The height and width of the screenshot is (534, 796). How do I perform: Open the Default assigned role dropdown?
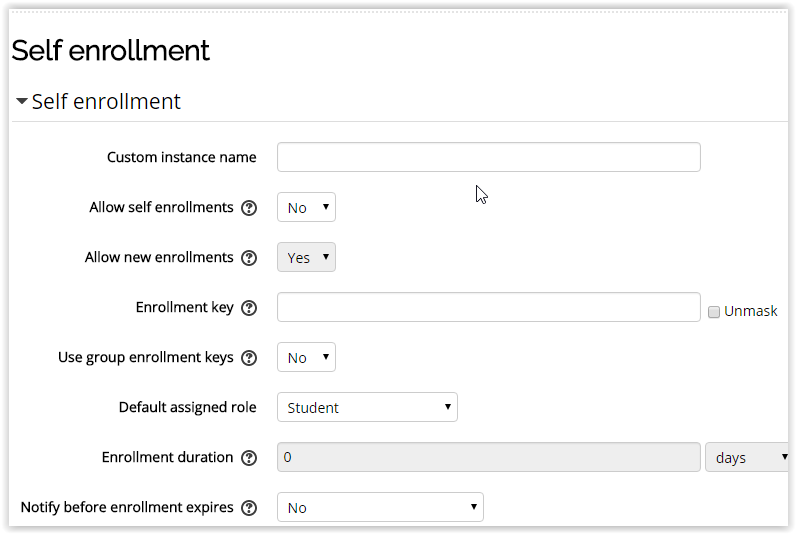tap(367, 407)
